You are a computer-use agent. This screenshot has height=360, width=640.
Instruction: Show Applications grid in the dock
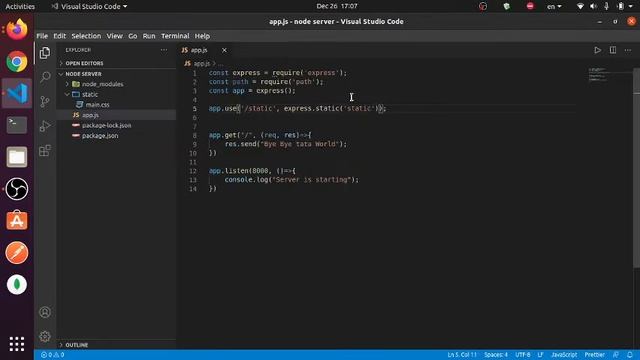point(17,344)
